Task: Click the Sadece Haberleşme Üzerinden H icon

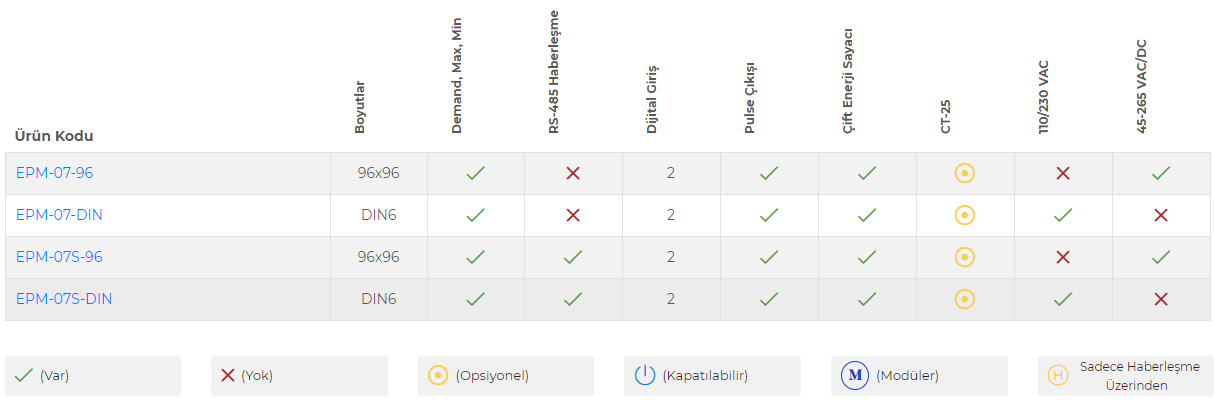Action: click(1057, 376)
